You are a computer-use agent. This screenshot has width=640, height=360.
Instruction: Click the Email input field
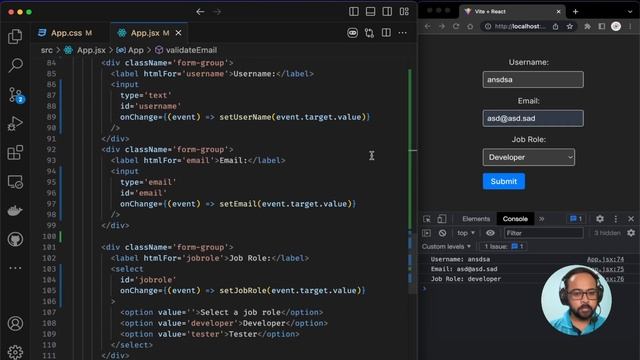[533, 118]
